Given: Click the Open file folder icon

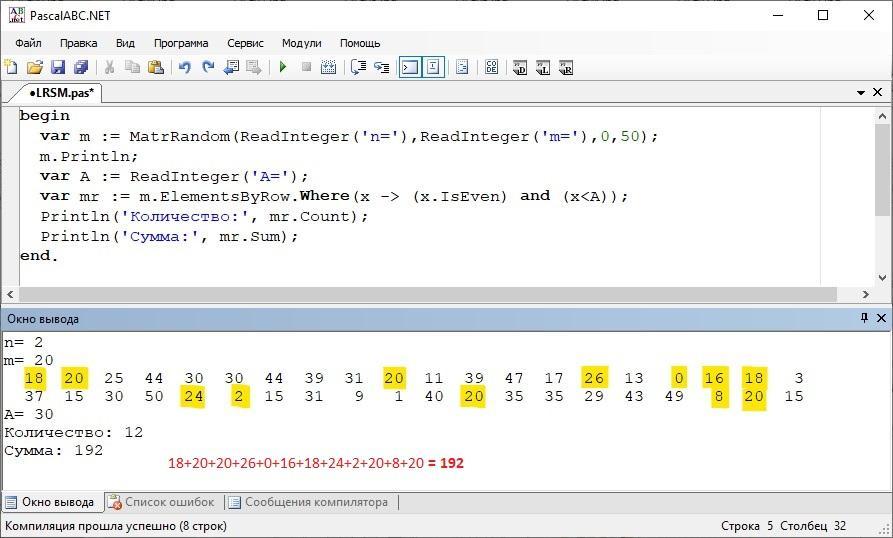Looking at the screenshot, I should click(x=34, y=67).
